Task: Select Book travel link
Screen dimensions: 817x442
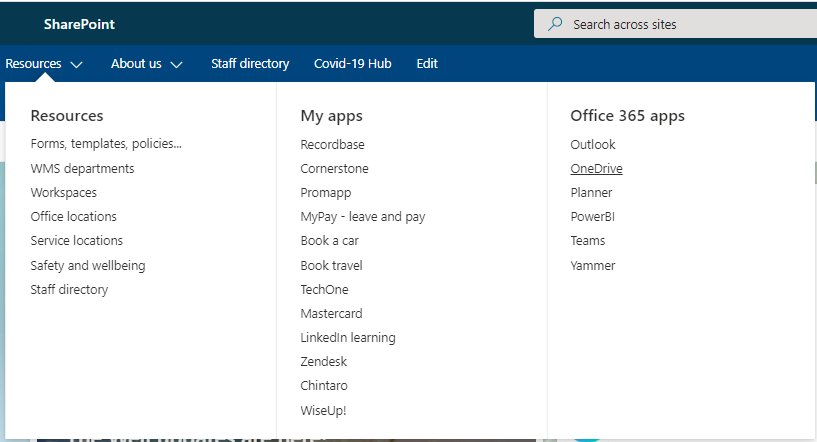Action: pyautogui.click(x=331, y=265)
